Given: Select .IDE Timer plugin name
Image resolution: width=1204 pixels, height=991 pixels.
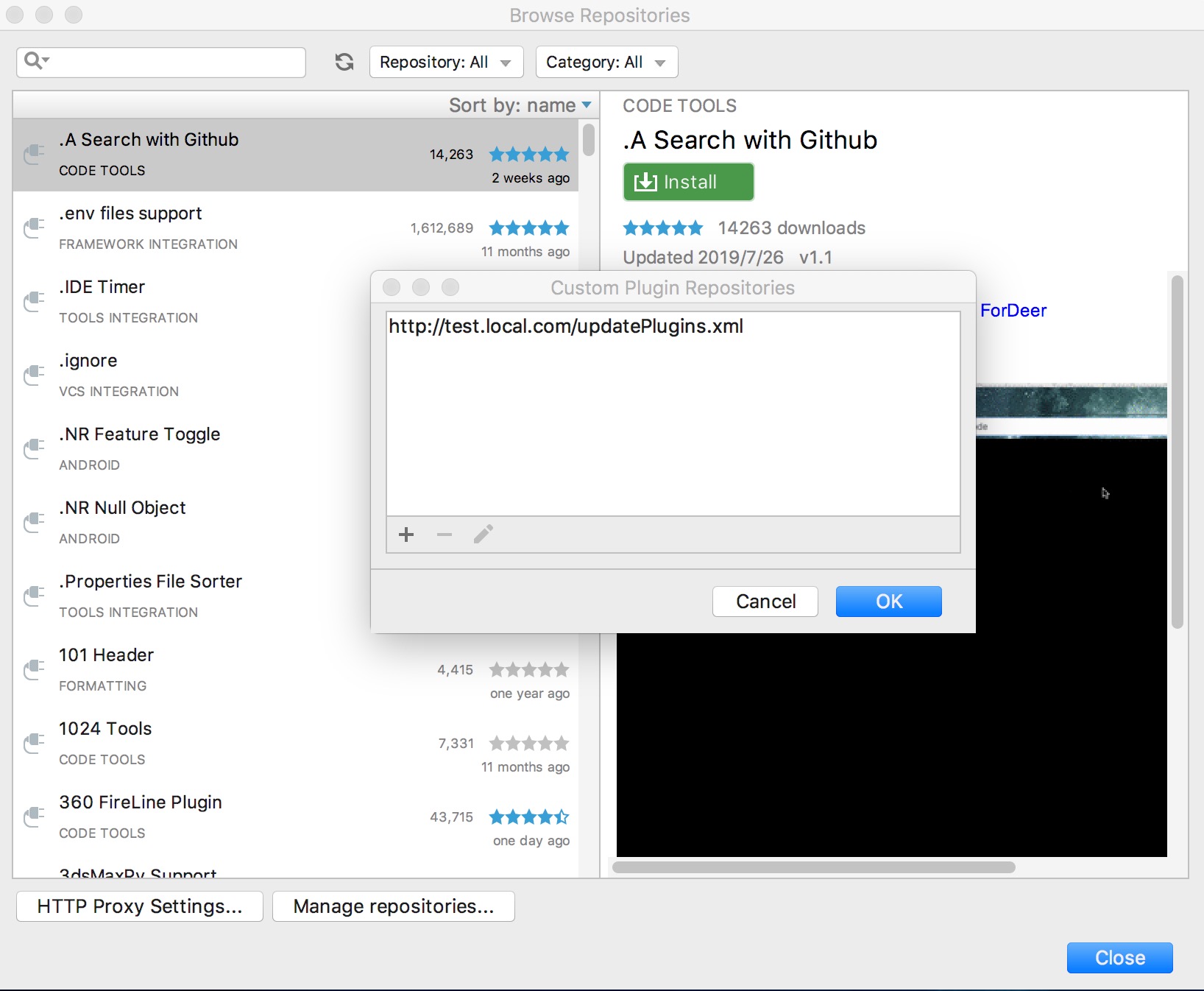Looking at the screenshot, I should pyautogui.click(x=102, y=287).
